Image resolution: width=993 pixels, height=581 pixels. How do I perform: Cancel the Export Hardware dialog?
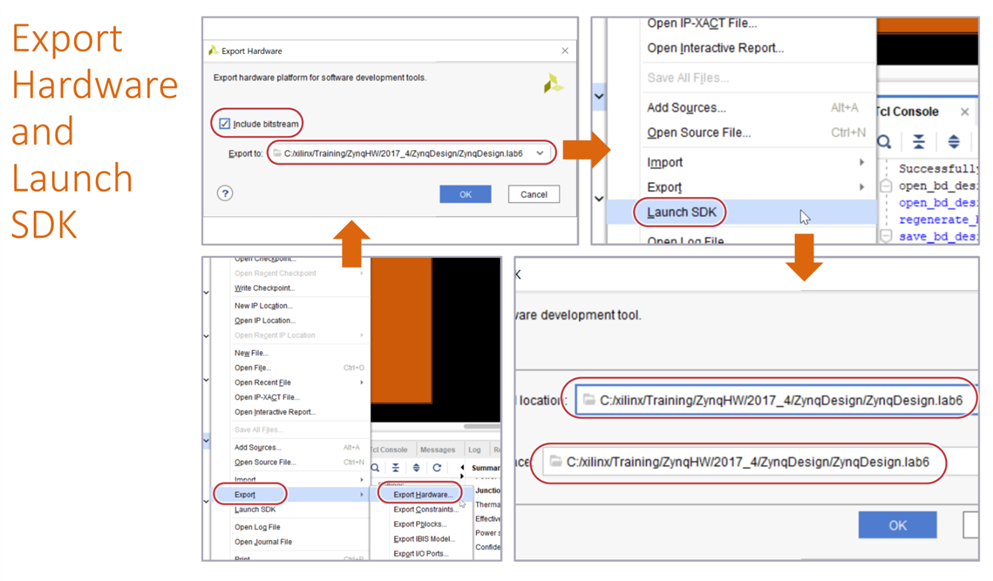[534, 195]
